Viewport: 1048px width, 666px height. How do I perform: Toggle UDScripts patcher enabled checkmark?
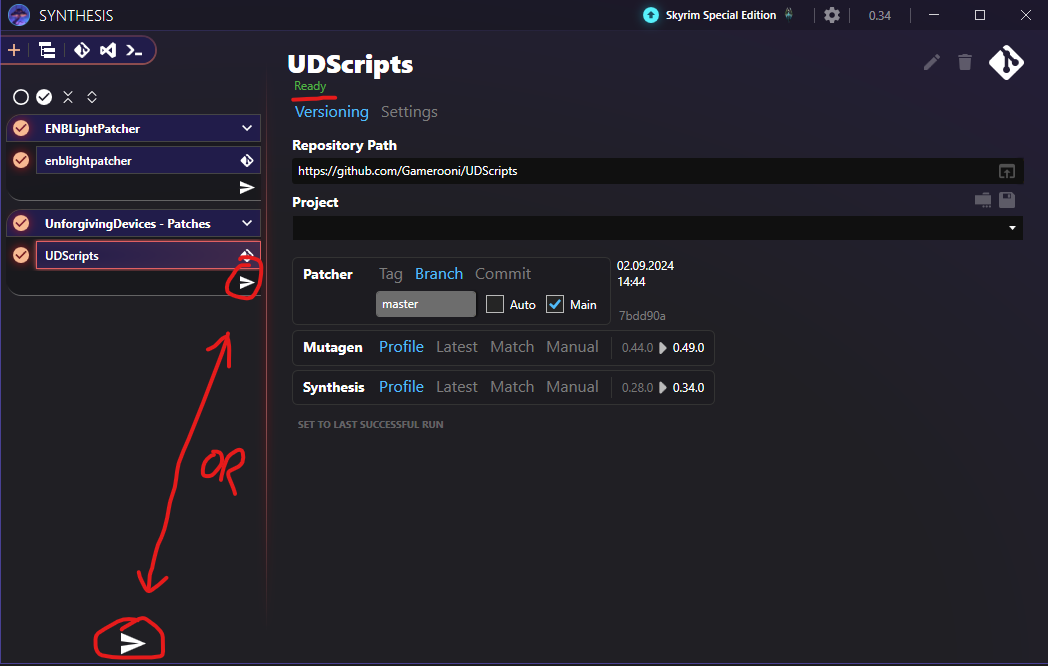pos(21,255)
